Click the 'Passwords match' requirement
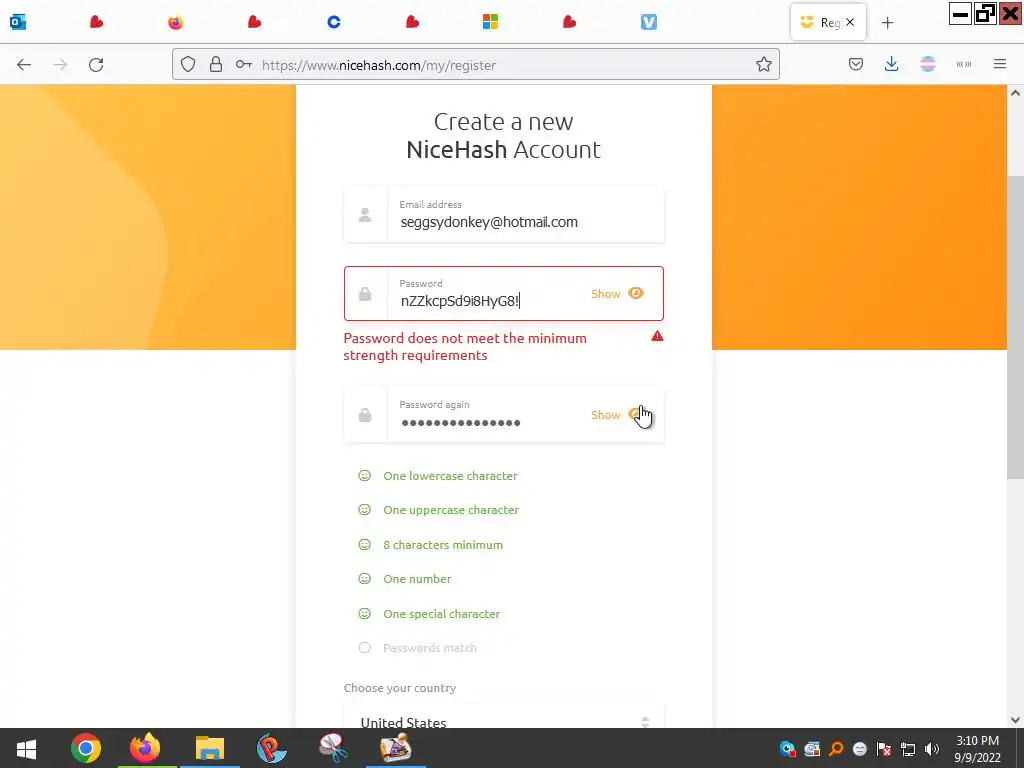 (430, 648)
